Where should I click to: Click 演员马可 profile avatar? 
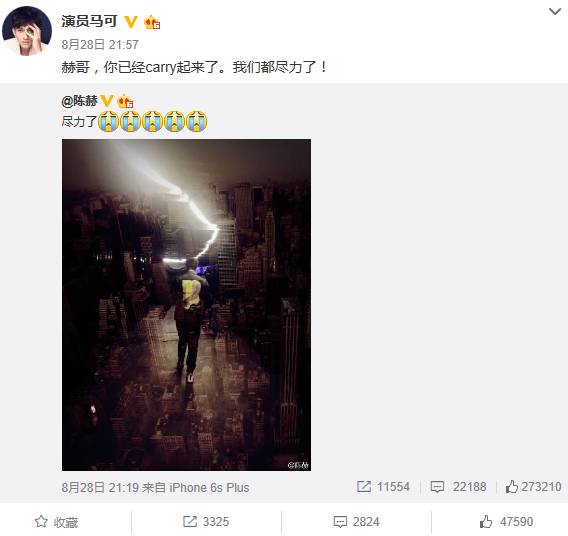(27, 31)
